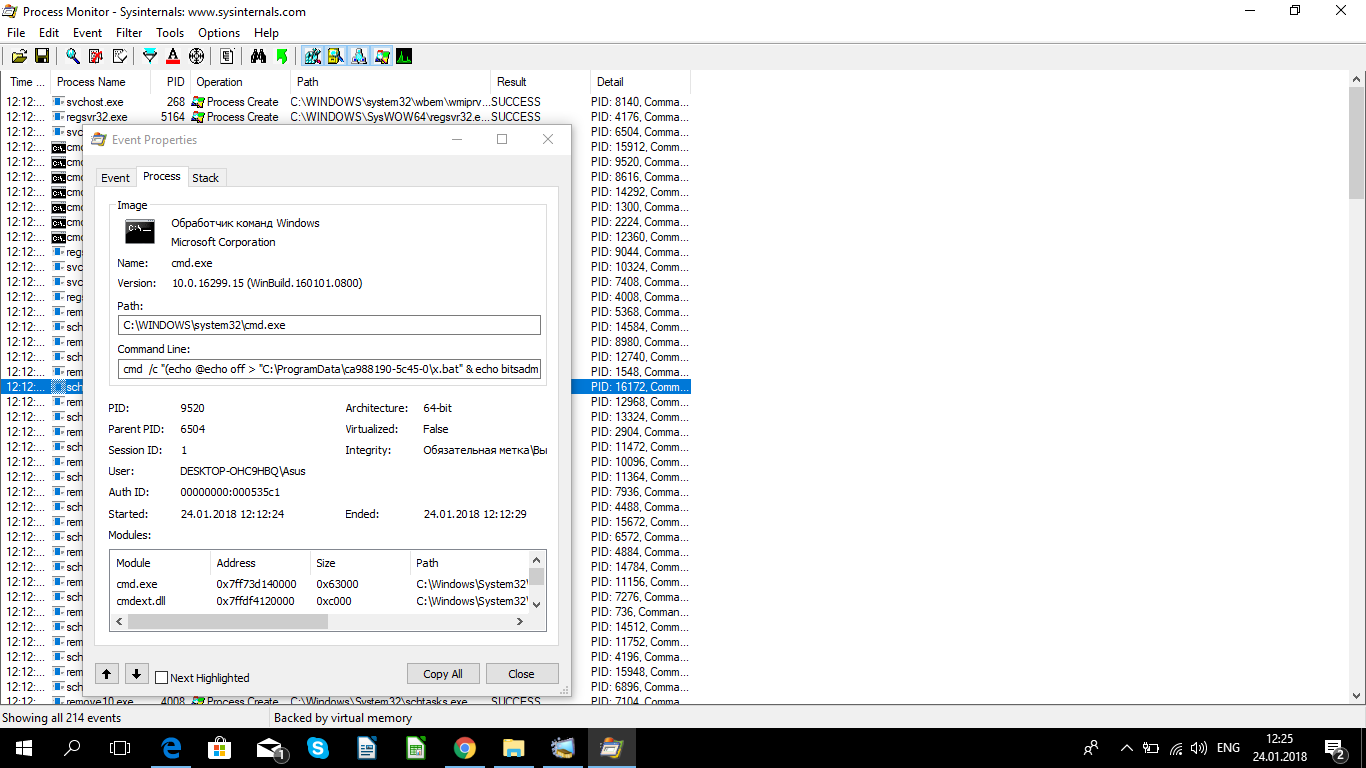Click inside the Command Line field
The width and height of the screenshot is (1366, 768).
(x=329, y=369)
